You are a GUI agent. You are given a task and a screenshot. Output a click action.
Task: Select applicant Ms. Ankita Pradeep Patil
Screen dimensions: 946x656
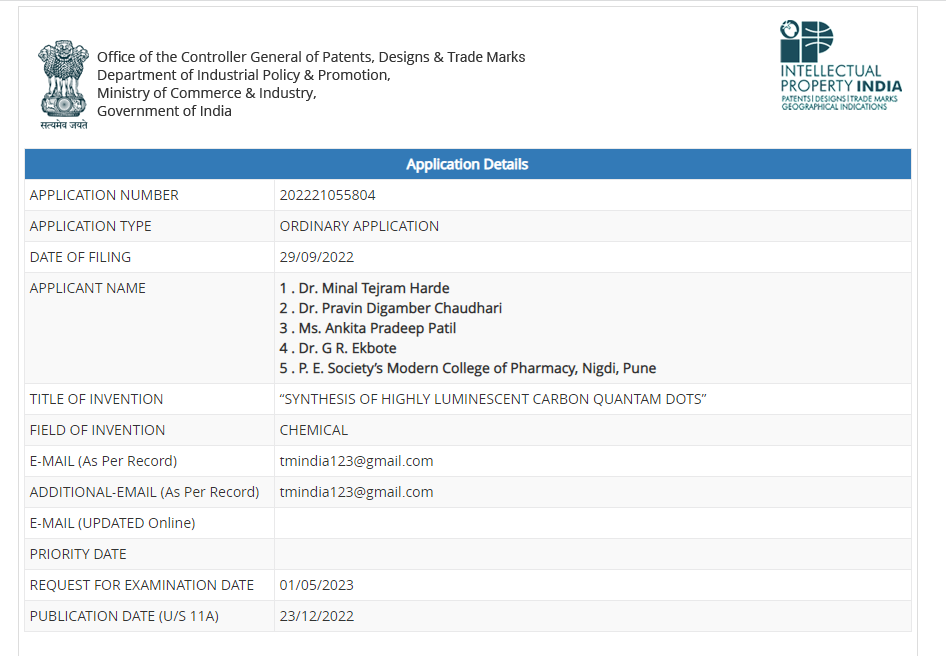[367, 328]
